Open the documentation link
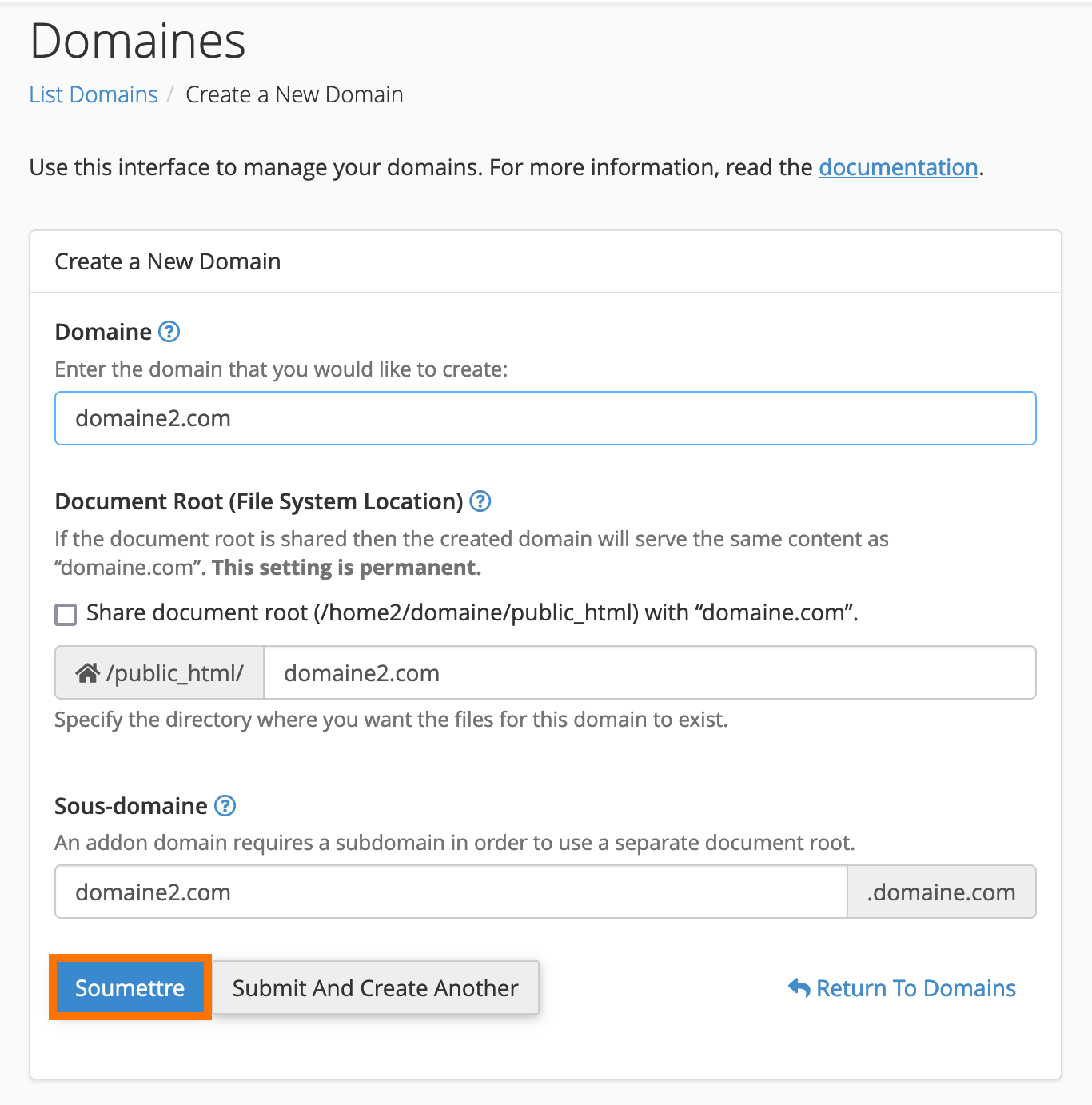Image resolution: width=1092 pixels, height=1105 pixels. tap(899, 167)
